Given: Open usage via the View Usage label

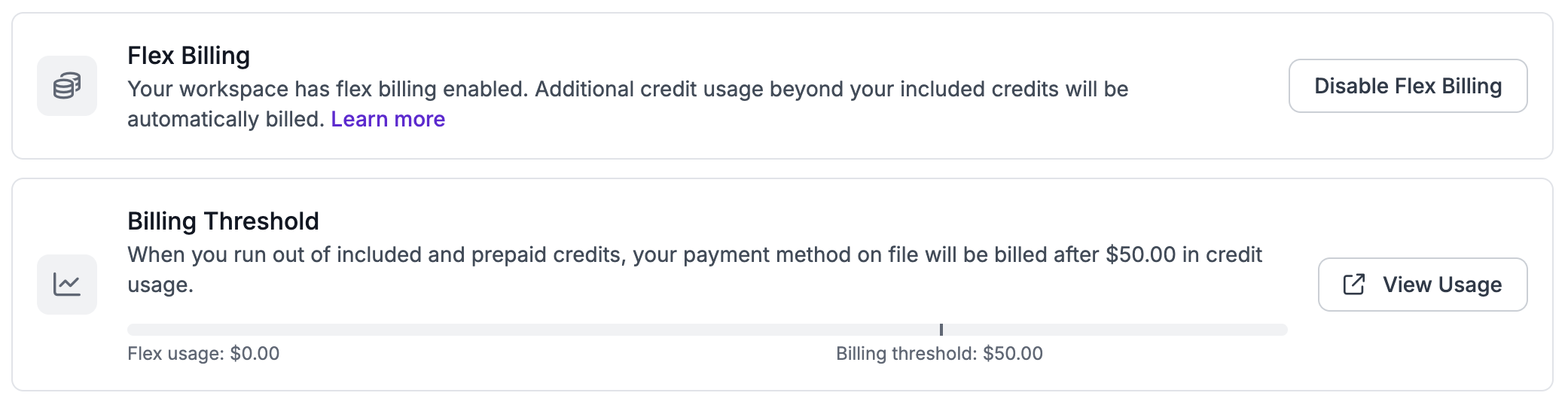Looking at the screenshot, I should 1441,285.
